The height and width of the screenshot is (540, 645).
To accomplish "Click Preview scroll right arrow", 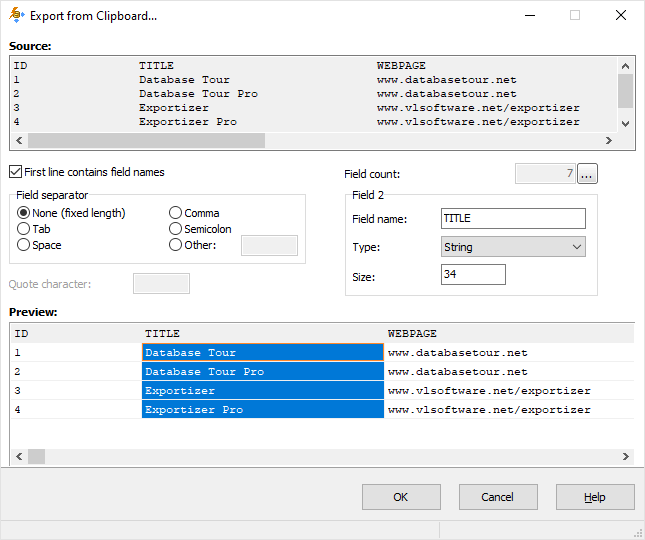I will click(625, 457).
